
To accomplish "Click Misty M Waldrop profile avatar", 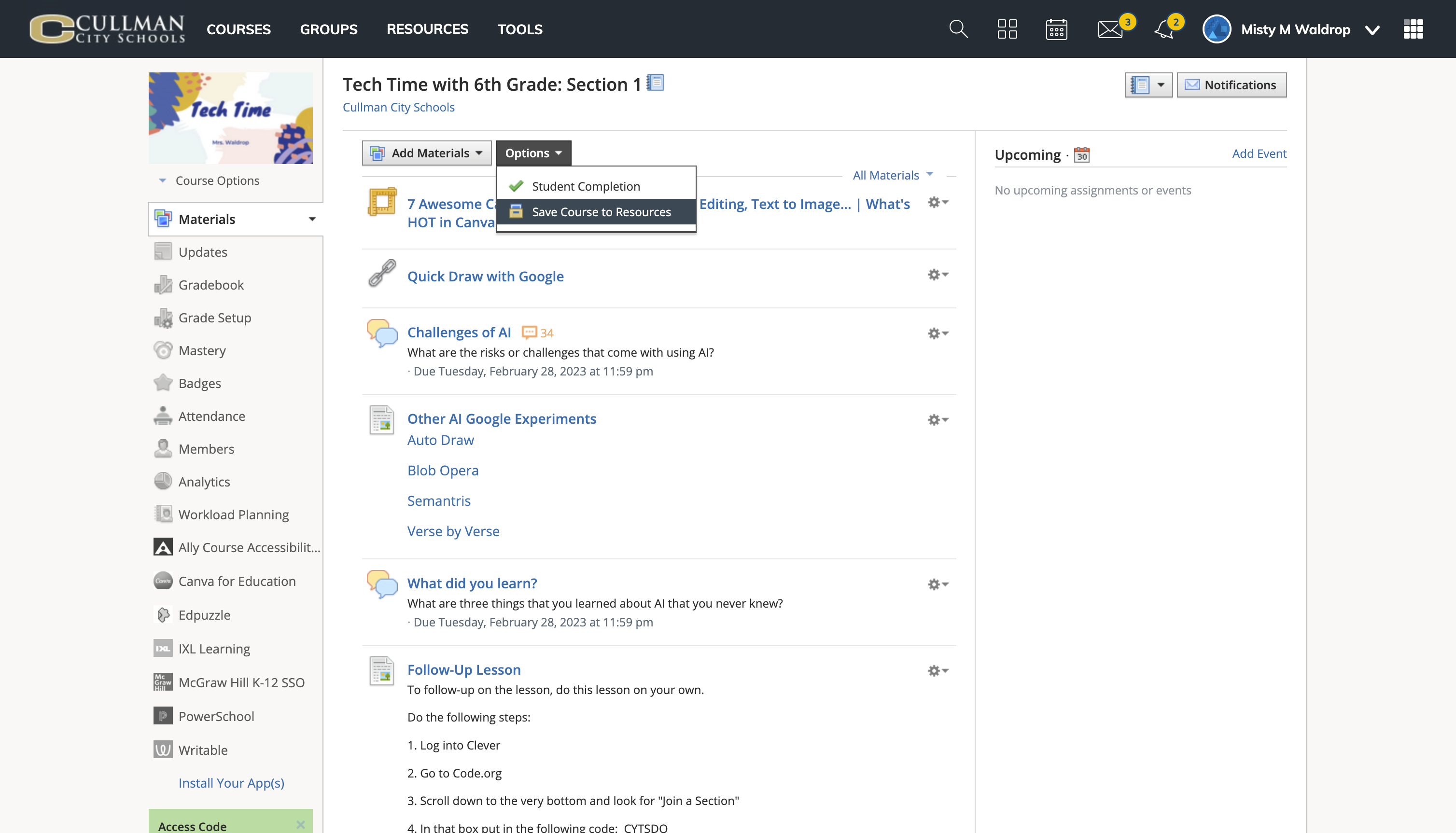I will point(1216,29).
